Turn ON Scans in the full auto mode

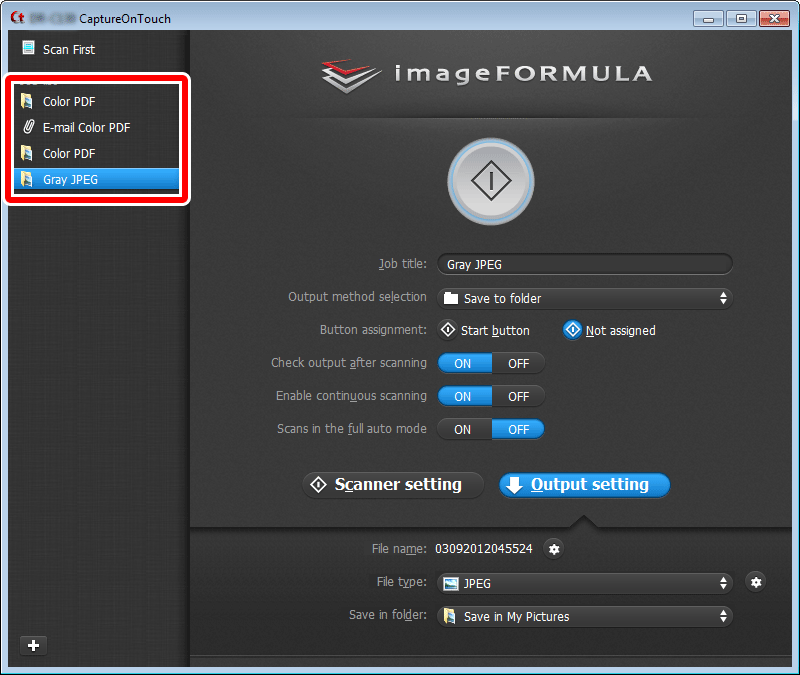point(464,430)
